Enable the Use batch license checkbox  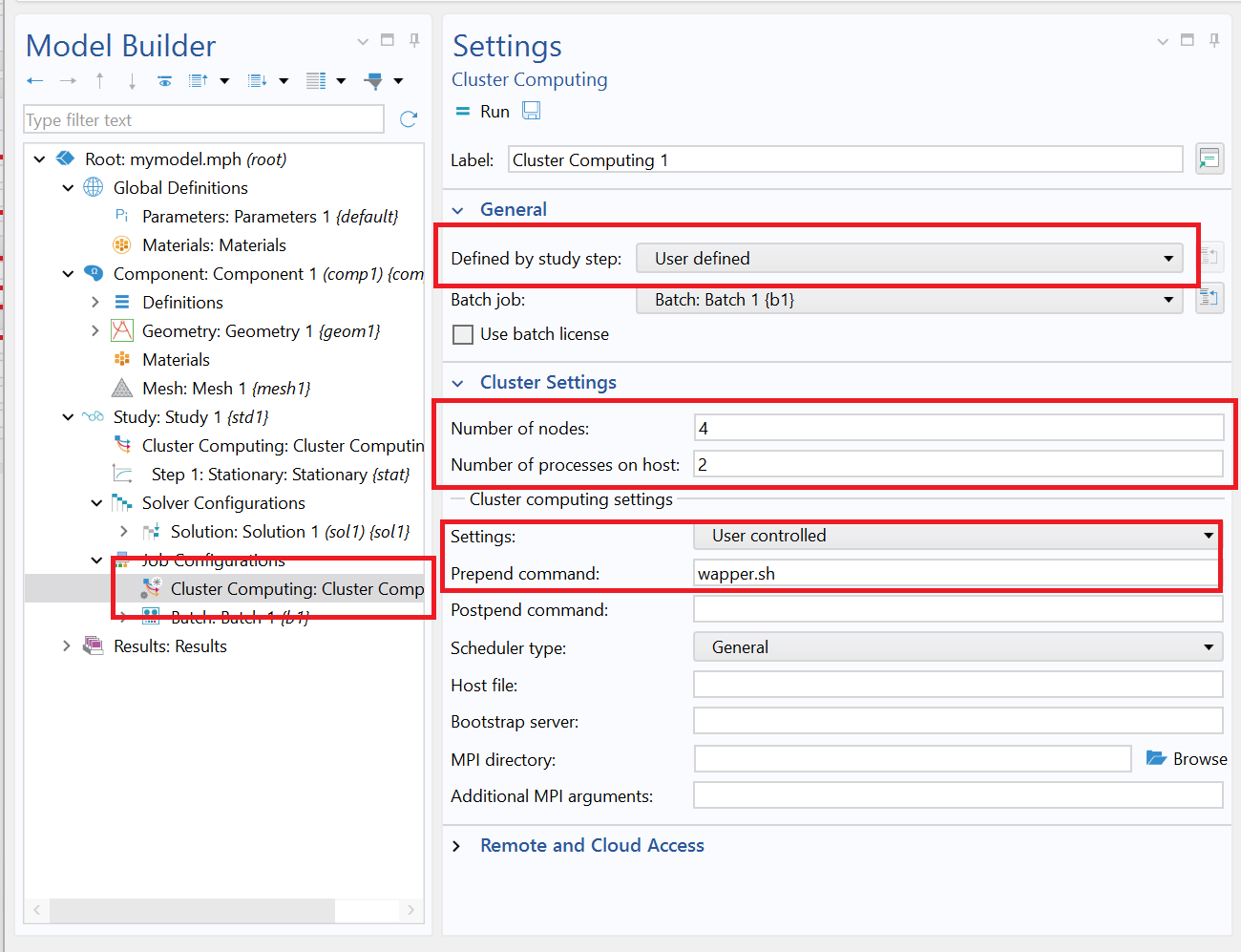463,334
